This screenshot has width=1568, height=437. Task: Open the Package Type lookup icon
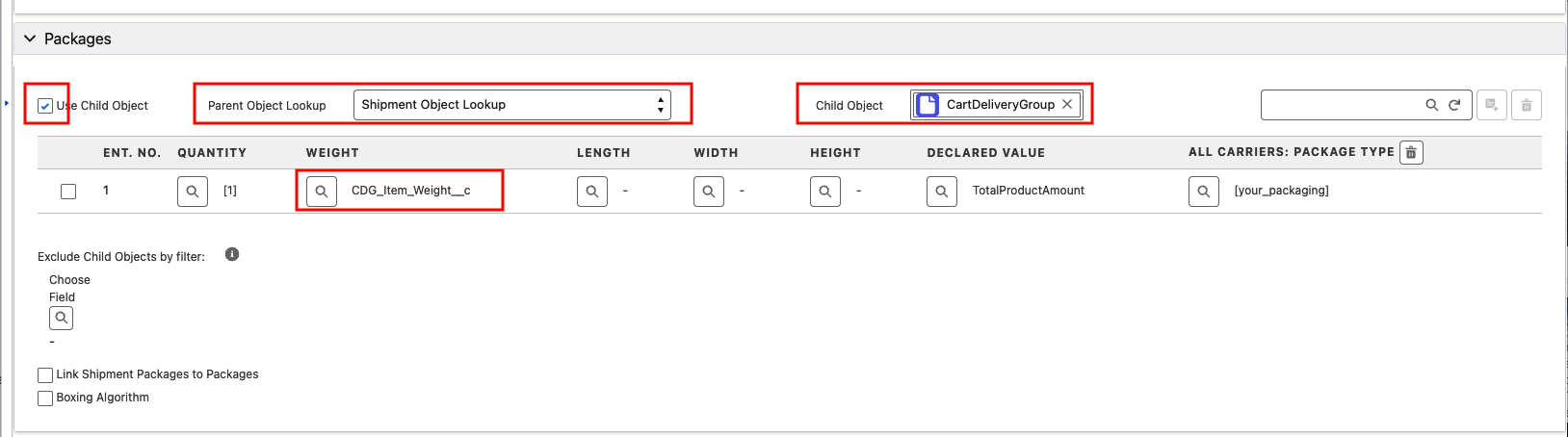click(x=1204, y=192)
